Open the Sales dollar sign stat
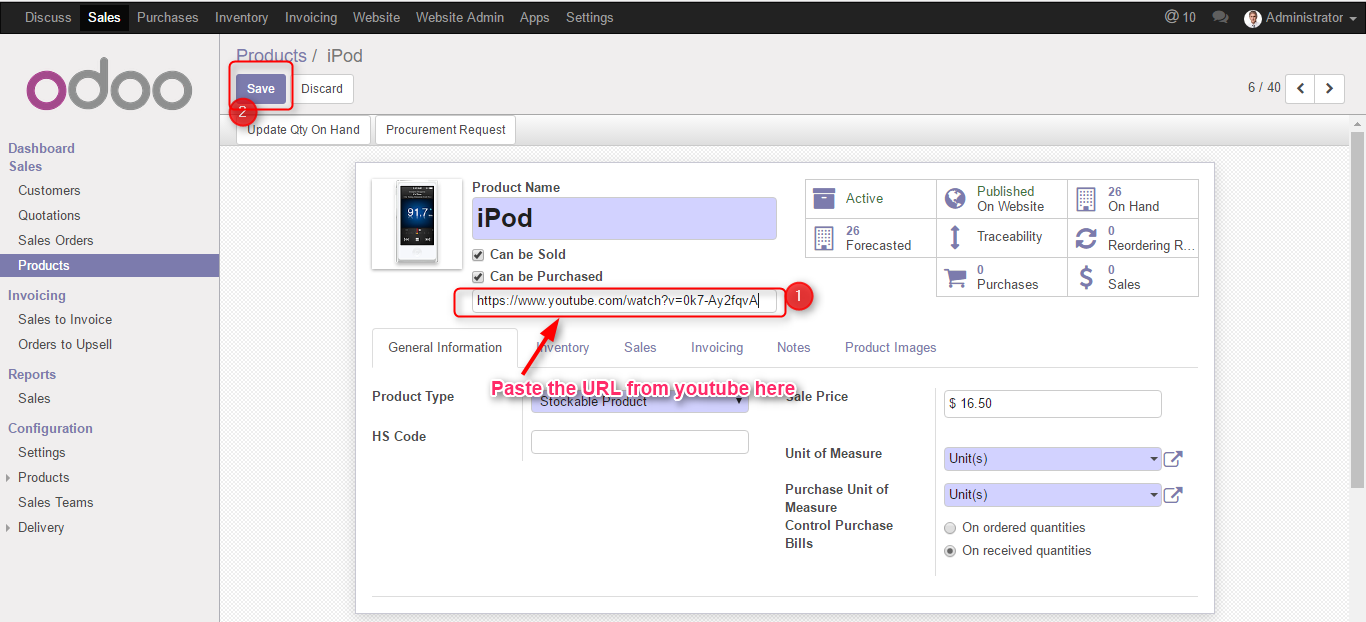The height and width of the screenshot is (622, 1366). click(1086, 277)
